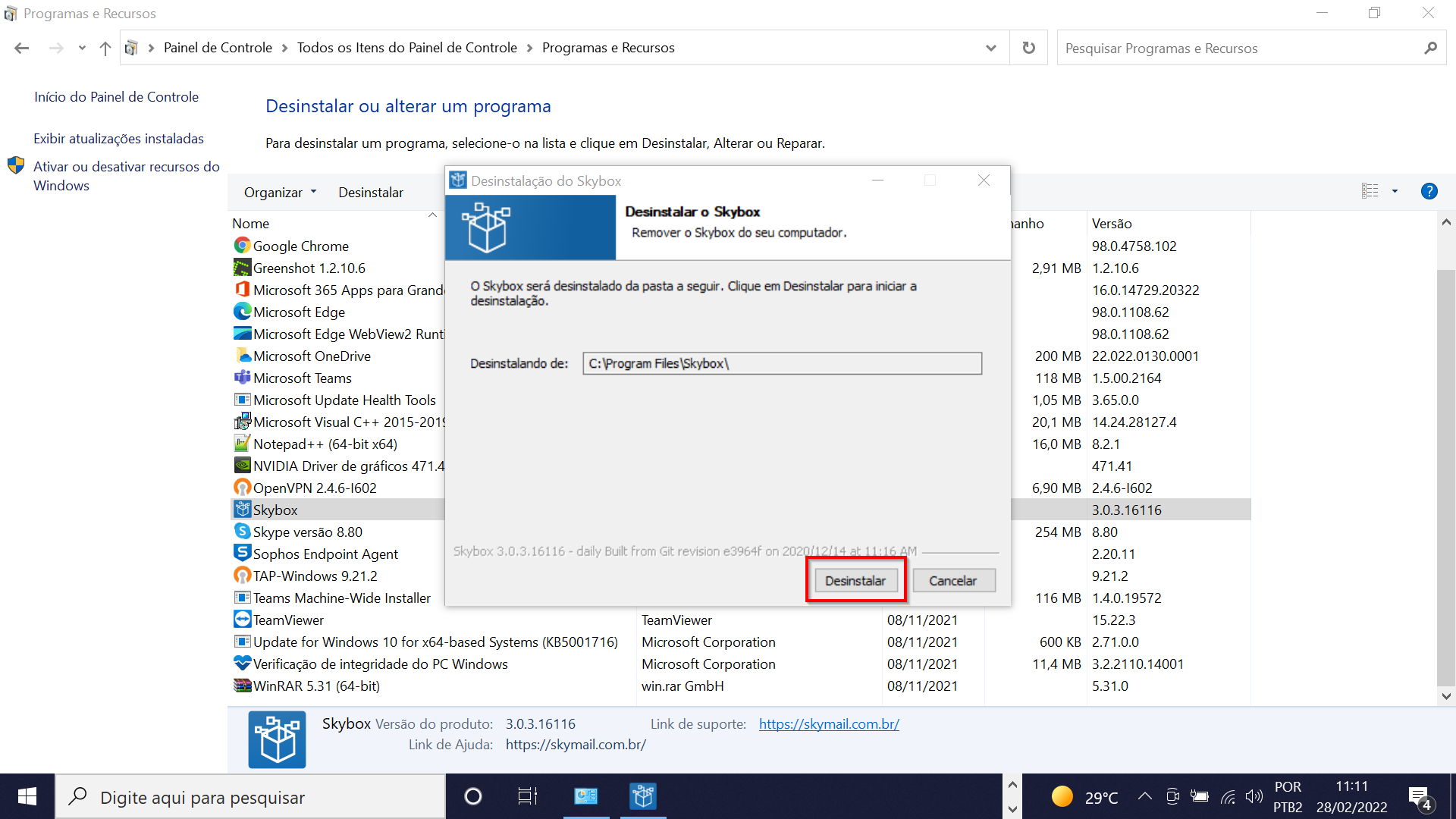Click the taskbar search box

coord(250,796)
